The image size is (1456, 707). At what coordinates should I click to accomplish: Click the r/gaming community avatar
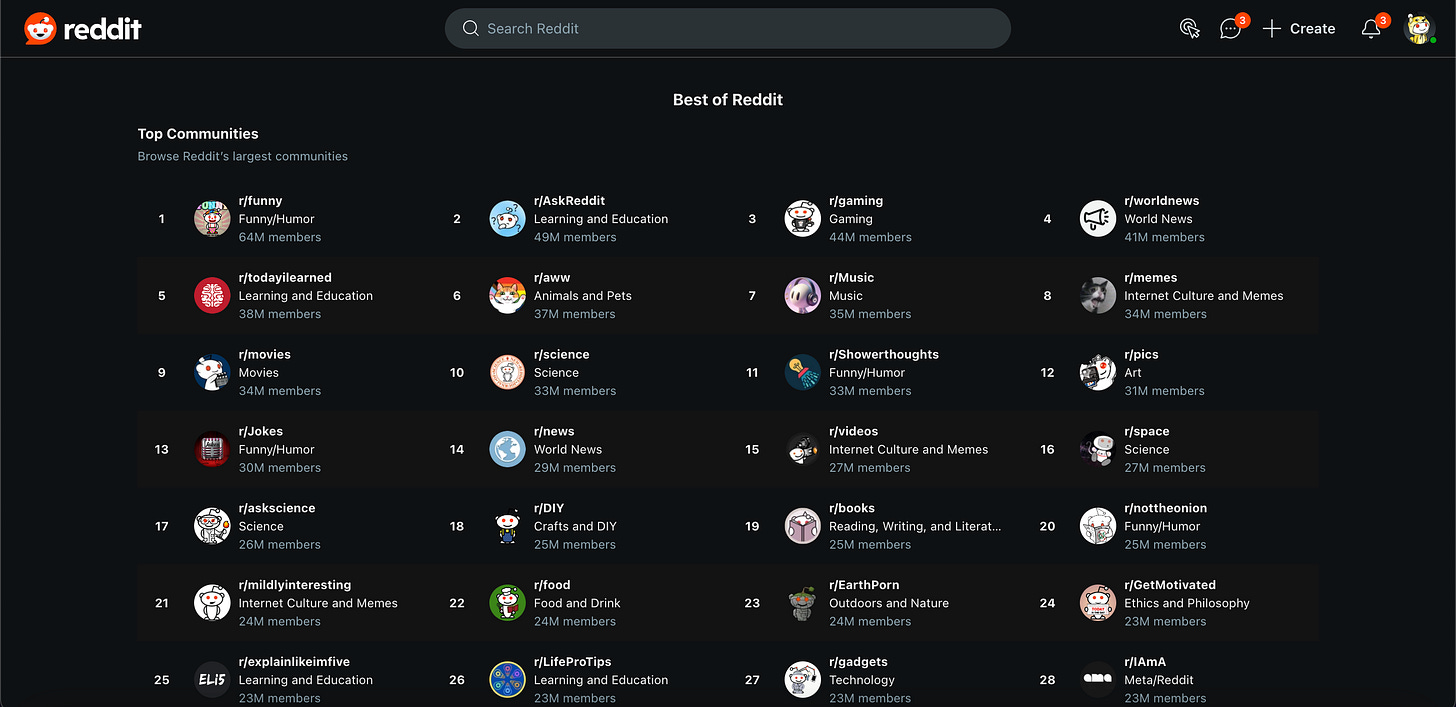[x=802, y=218]
